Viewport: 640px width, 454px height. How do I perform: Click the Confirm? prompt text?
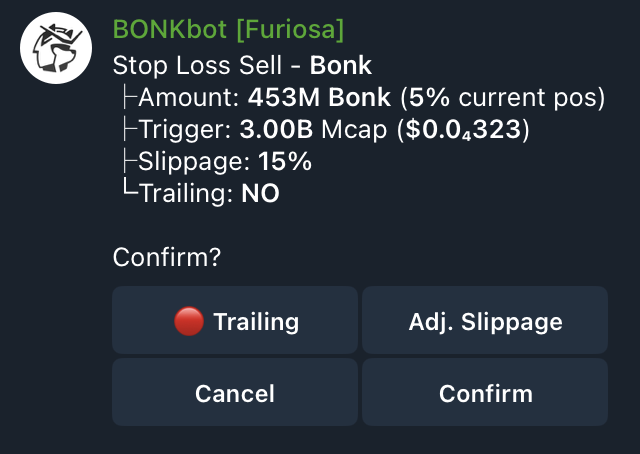166,257
